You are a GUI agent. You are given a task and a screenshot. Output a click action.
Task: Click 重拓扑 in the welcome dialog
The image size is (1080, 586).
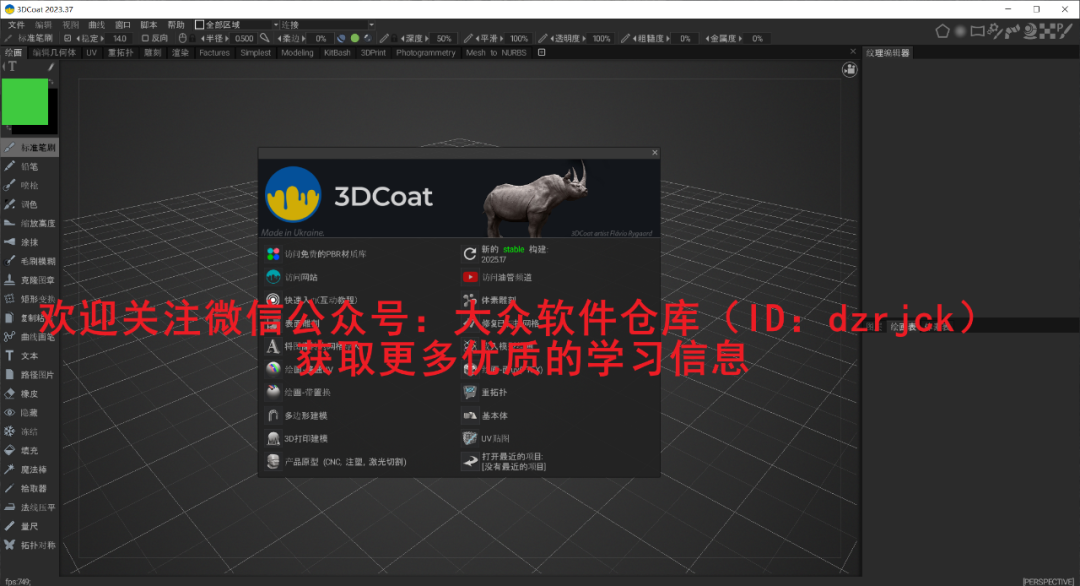pos(485,393)
